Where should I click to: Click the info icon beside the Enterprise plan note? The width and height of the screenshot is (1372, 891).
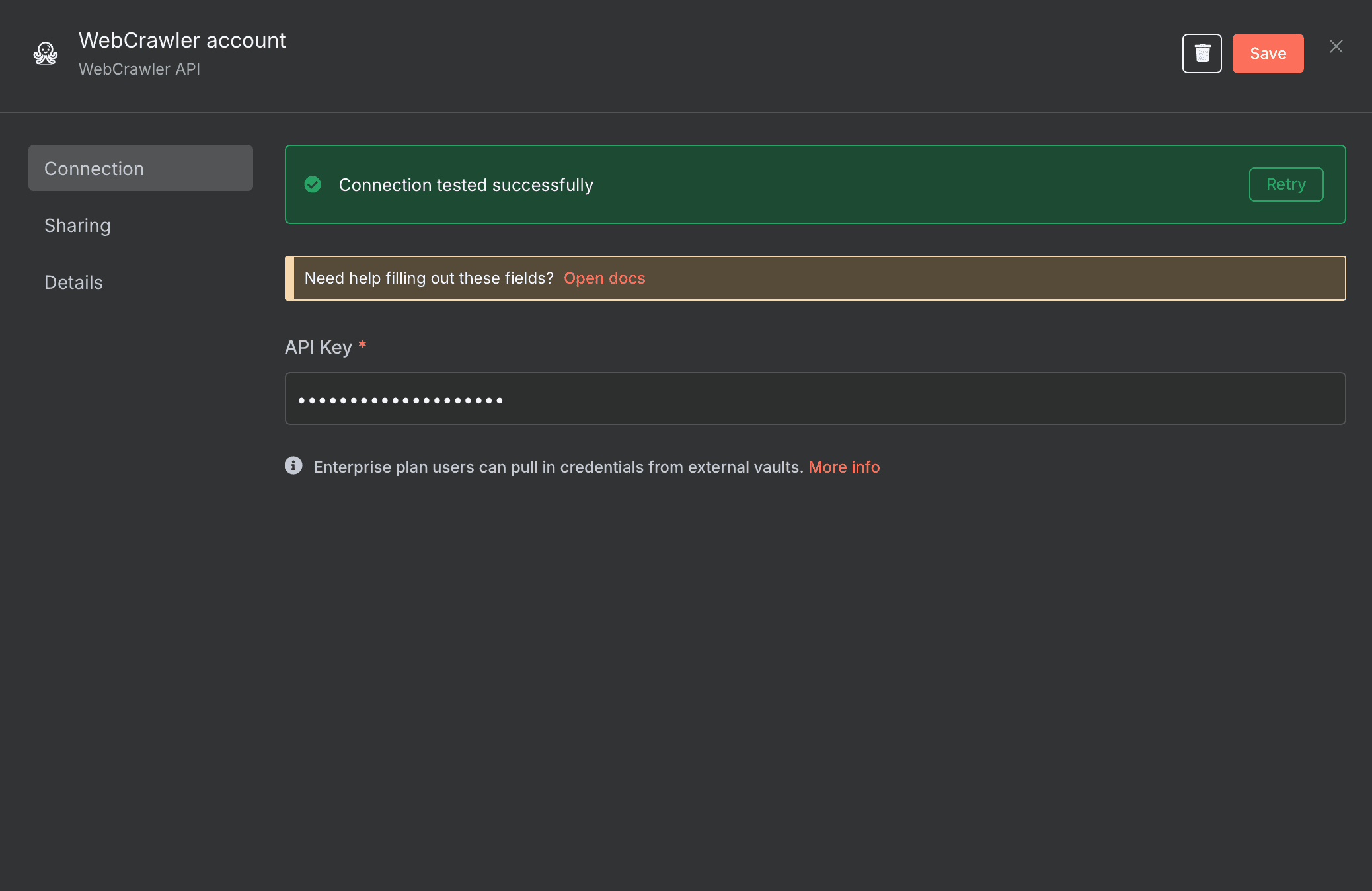coord(293,465)
